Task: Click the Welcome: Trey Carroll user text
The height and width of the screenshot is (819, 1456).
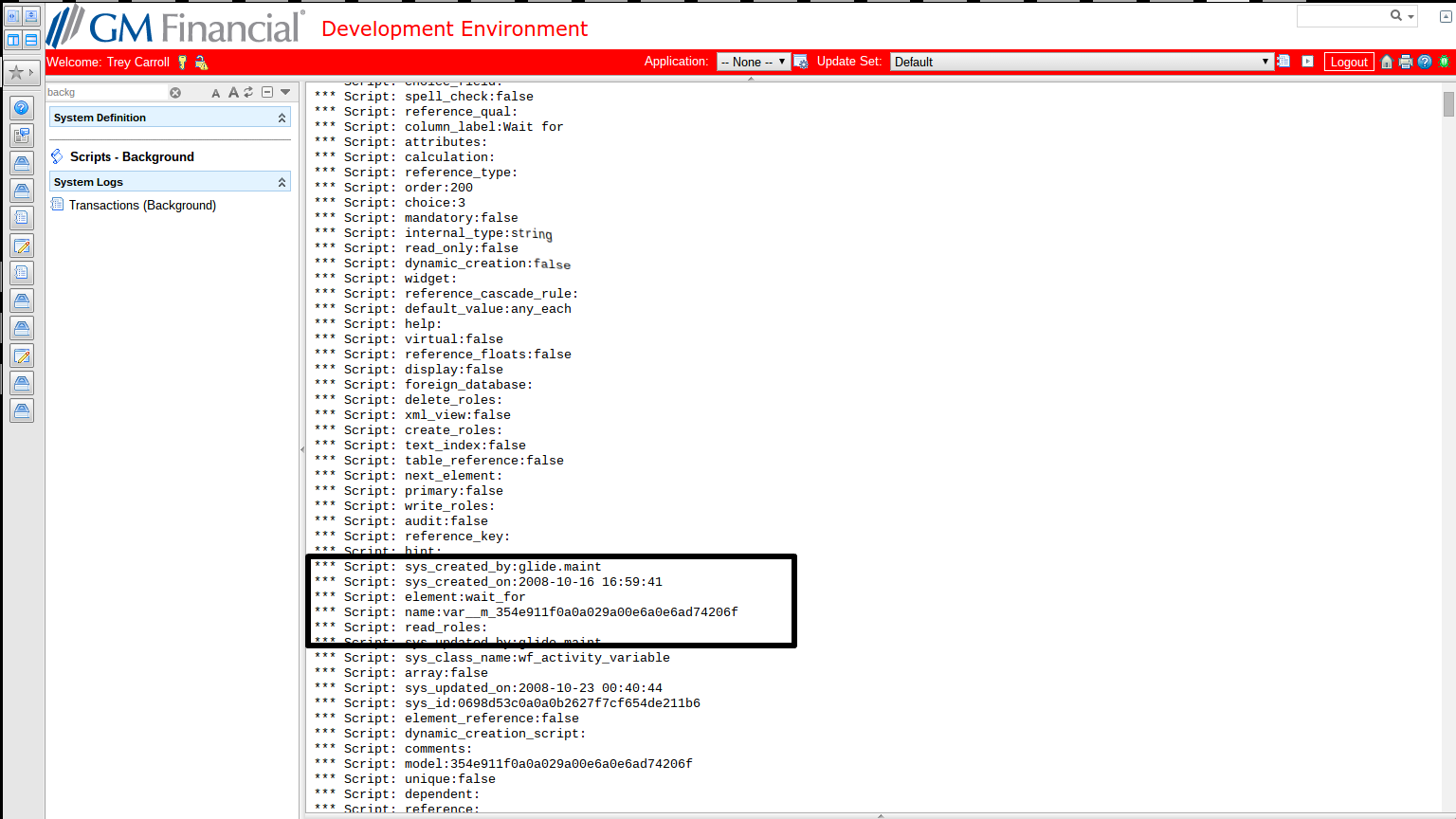Action: (x=108, y=62)
